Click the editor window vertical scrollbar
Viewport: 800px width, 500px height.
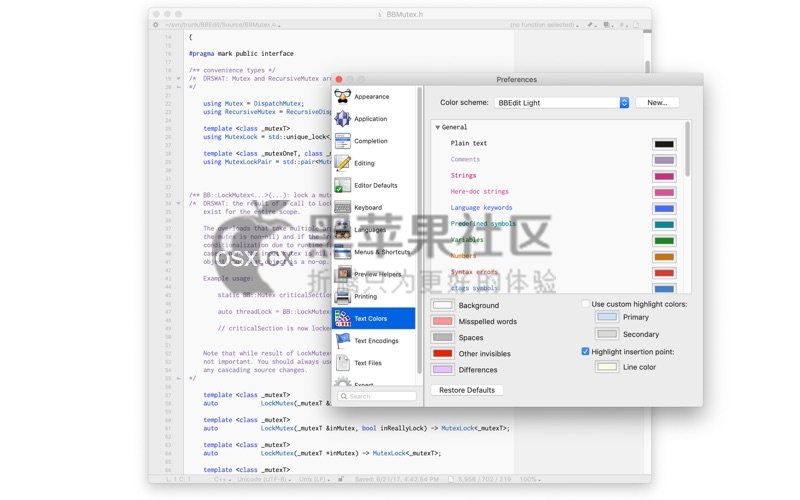click(647, 66)
